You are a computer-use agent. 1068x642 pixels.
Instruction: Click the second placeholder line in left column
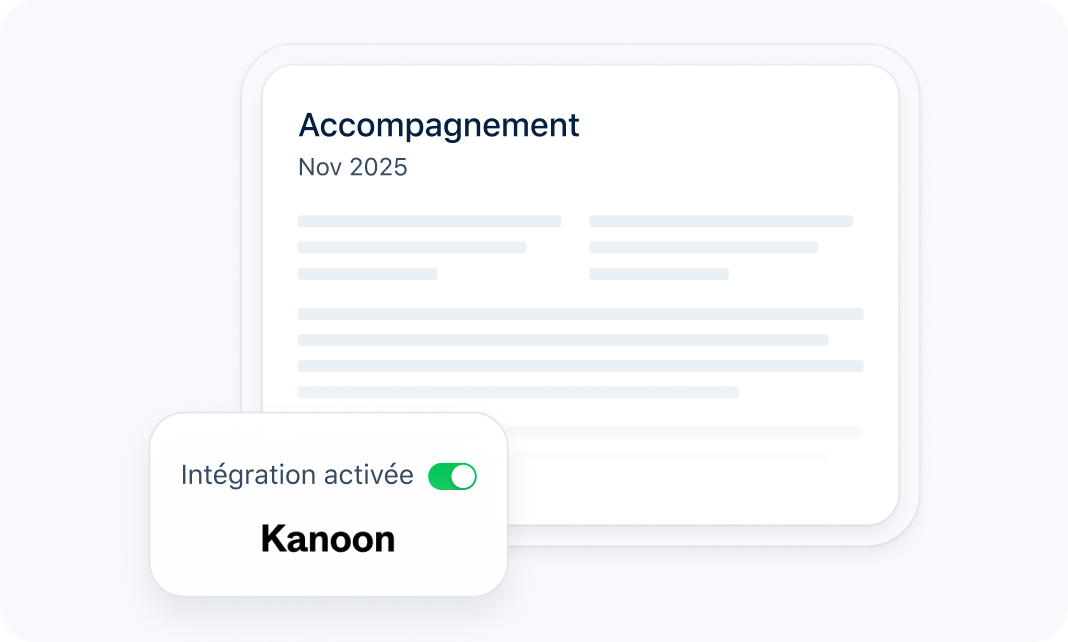[412, 247]
